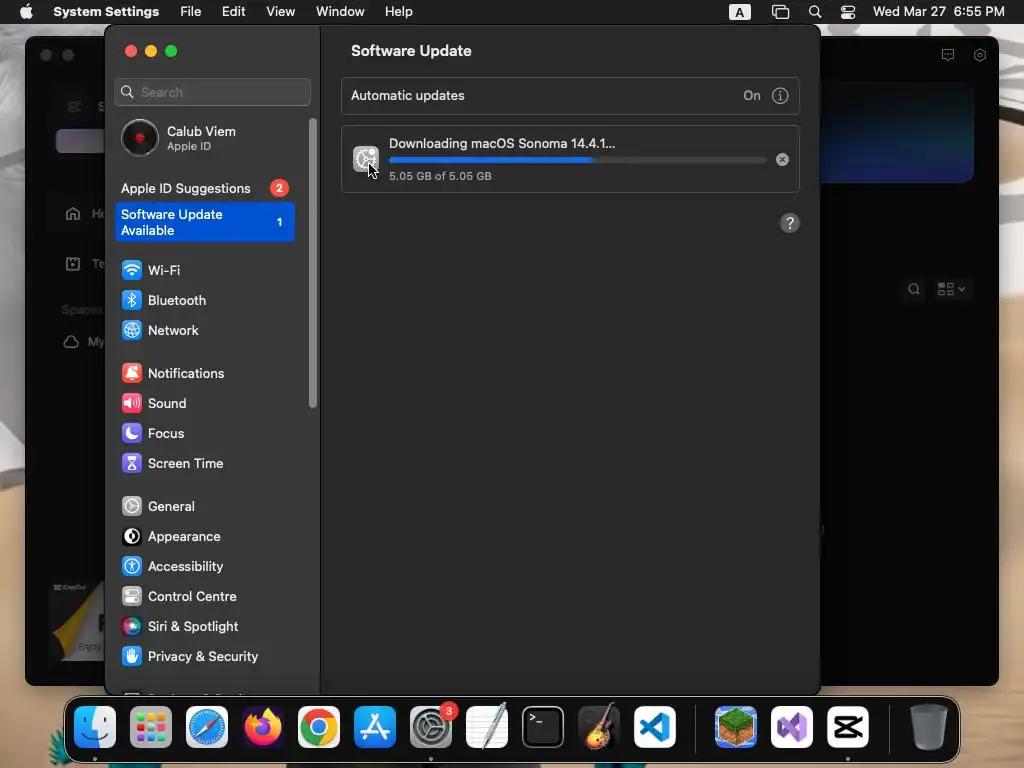The height and width of the screenshot is (768, 1024).
Task: Open Stage Manager icon in menu bar
Action: pos(780,12)
